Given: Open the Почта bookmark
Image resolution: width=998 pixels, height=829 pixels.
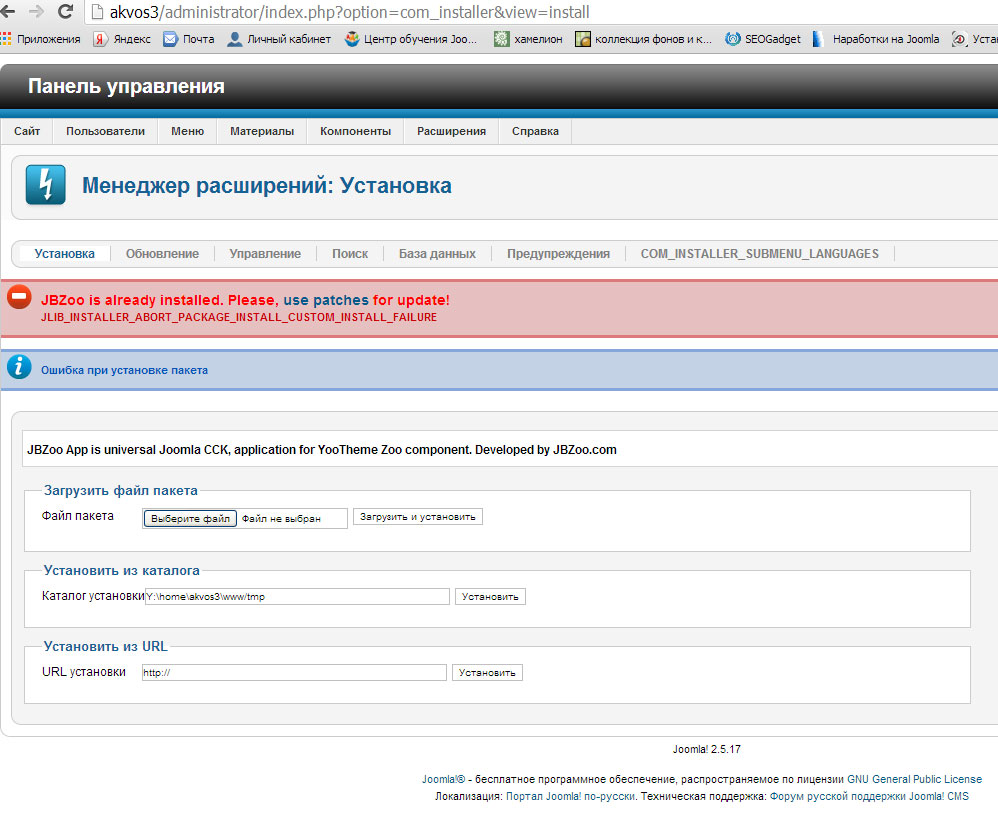Looking at the screenshot, I should click(189, 39).
